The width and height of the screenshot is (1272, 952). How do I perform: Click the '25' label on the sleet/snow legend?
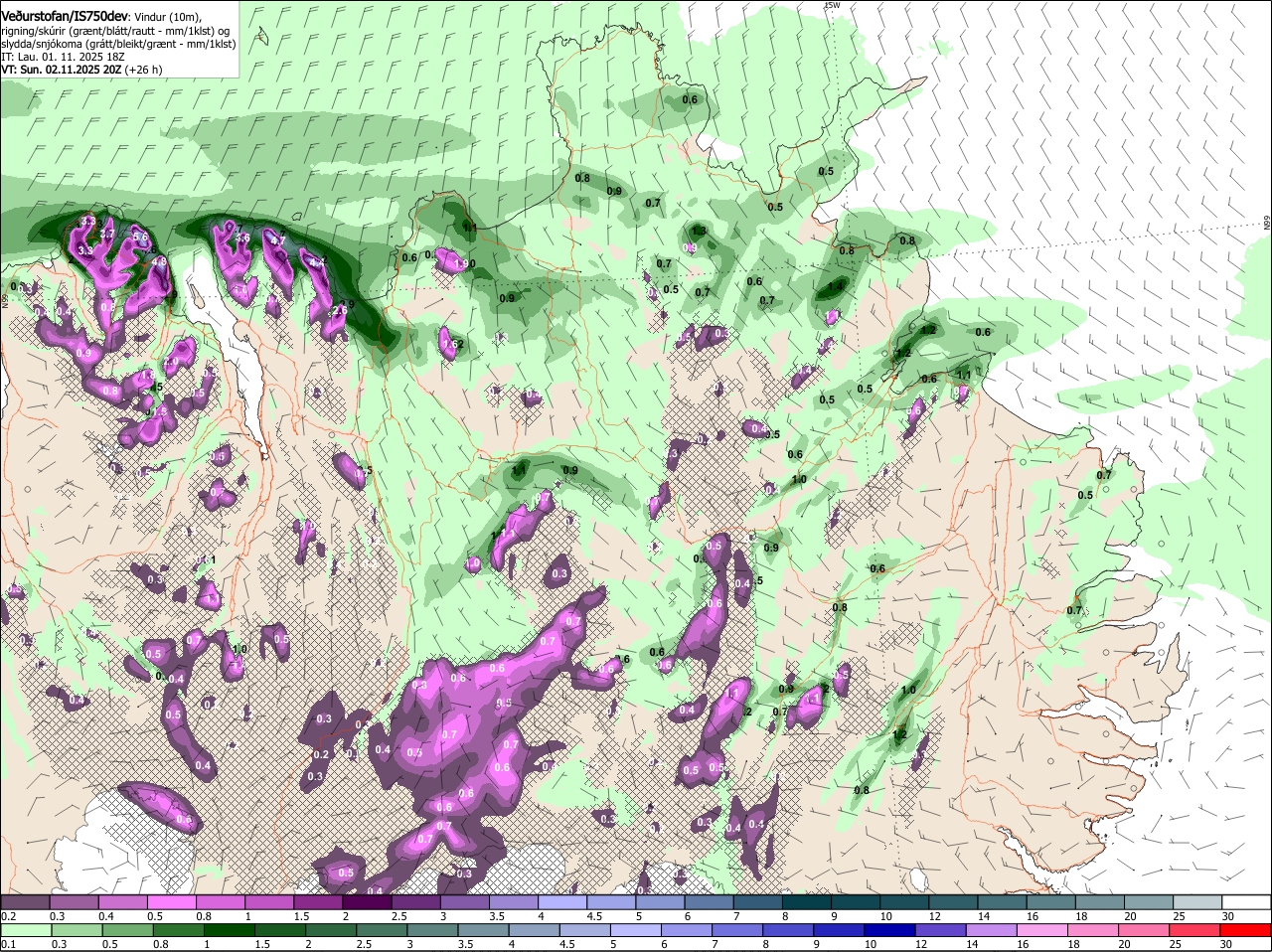click(1180, 916)
